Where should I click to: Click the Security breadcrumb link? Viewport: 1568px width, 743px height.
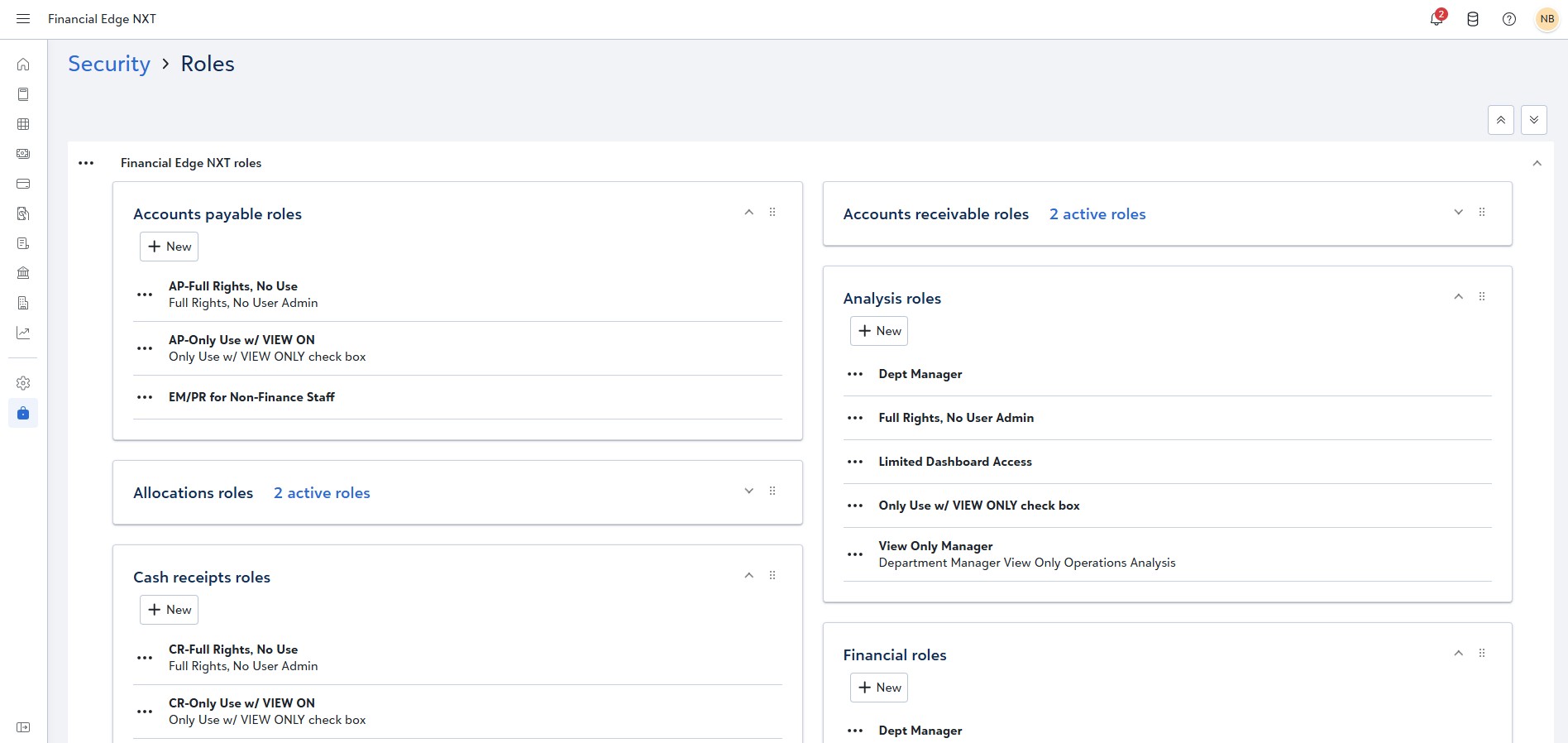coord(109,64)
